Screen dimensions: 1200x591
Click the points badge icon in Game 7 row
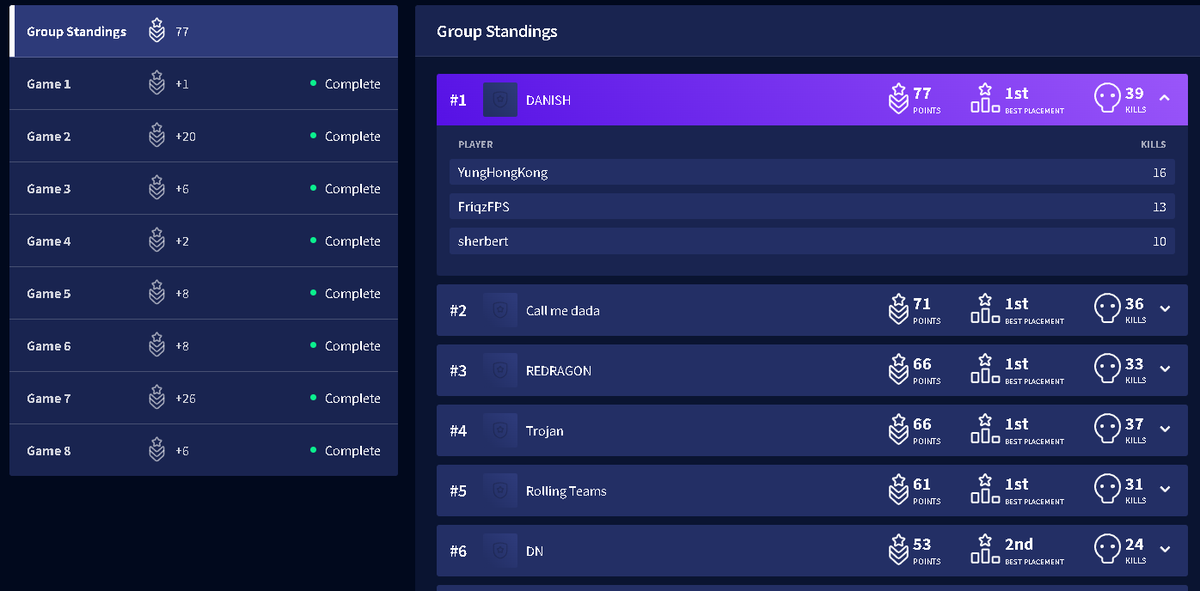point(157,397)
